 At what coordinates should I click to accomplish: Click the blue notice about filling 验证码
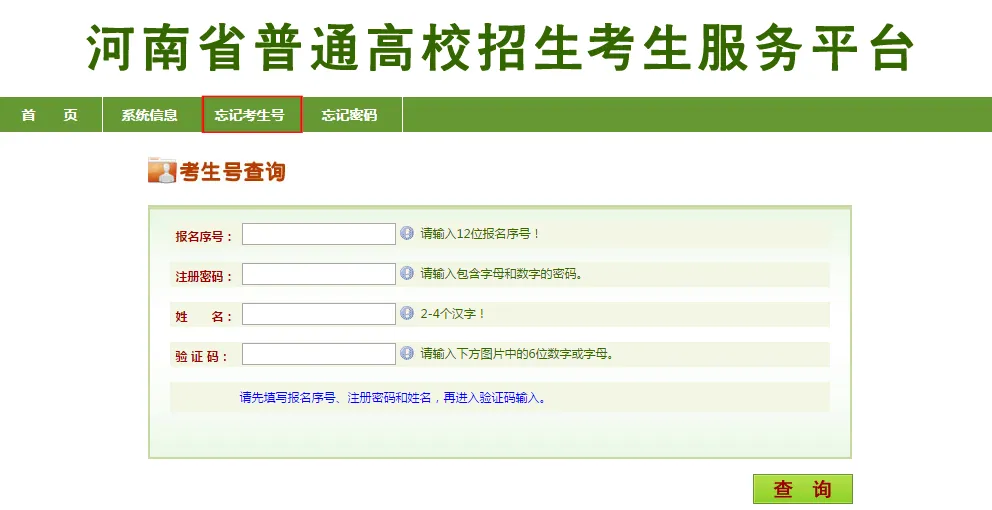[393, 397]
